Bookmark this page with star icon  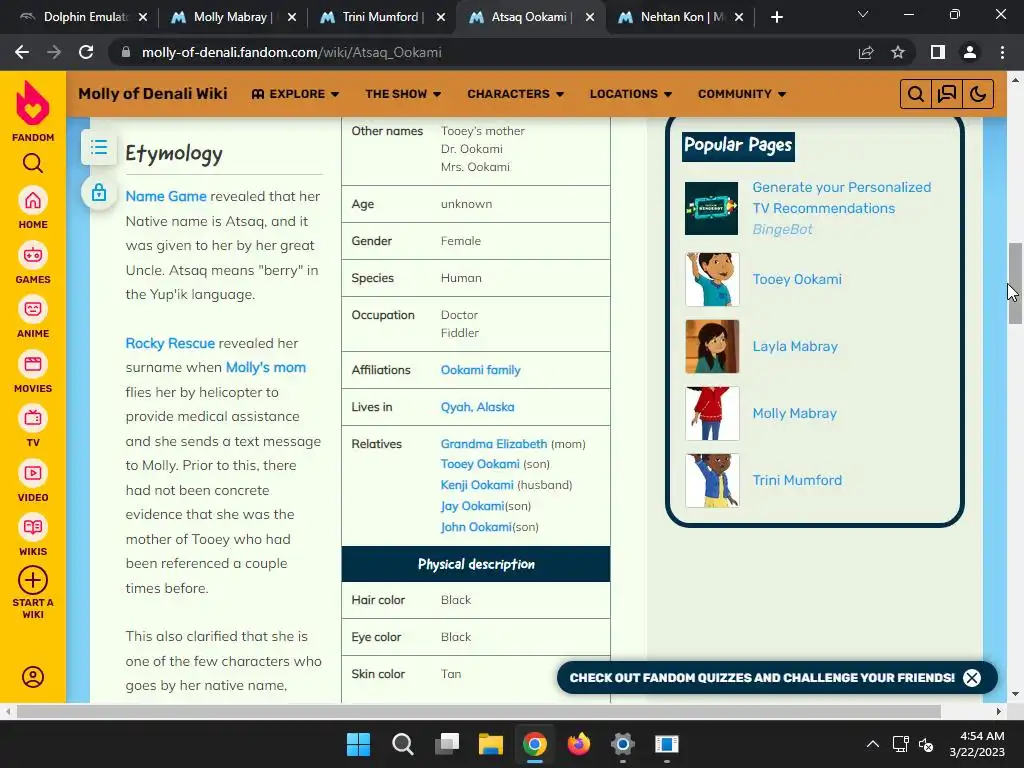[898, 52]
